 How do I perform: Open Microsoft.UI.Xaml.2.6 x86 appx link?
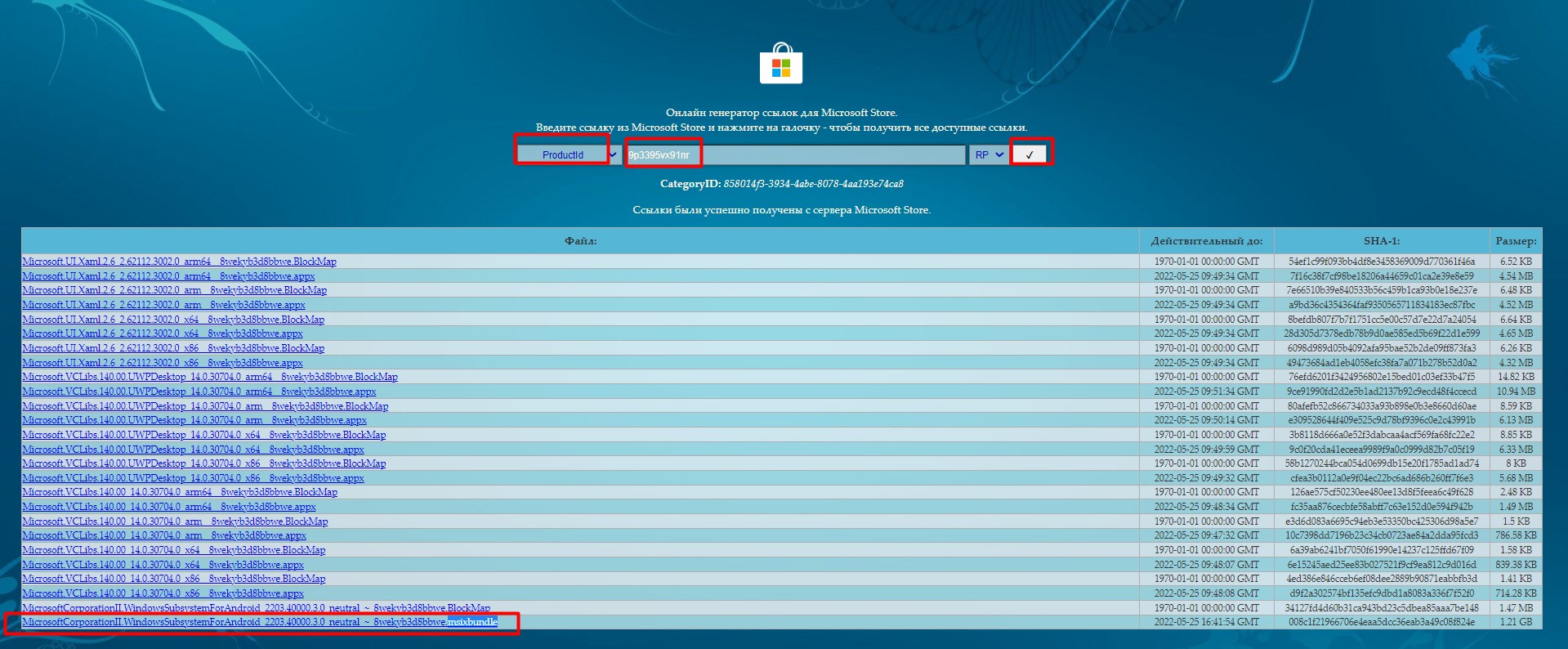tap(163, 363)
